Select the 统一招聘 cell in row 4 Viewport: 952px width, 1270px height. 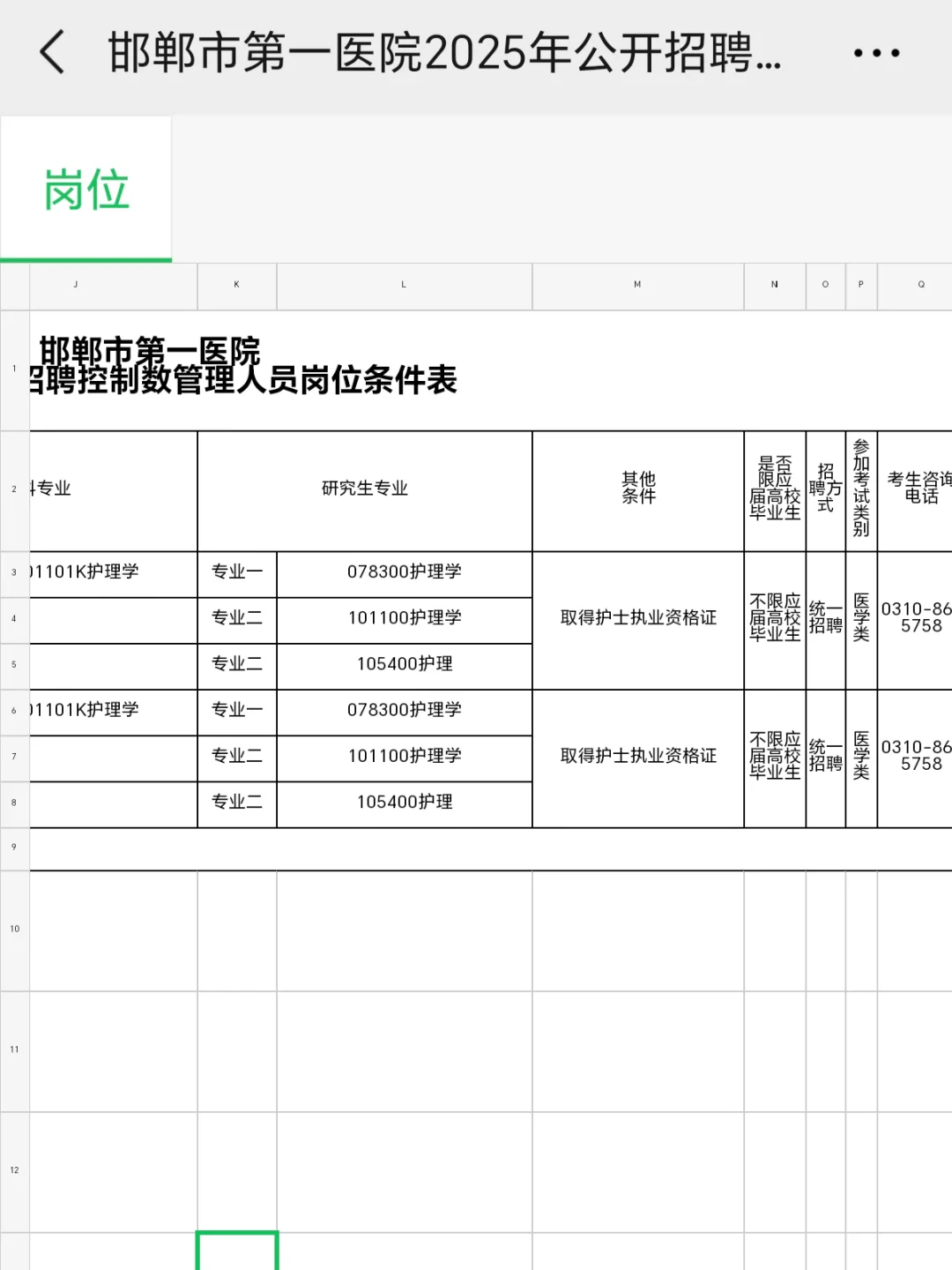825,618
